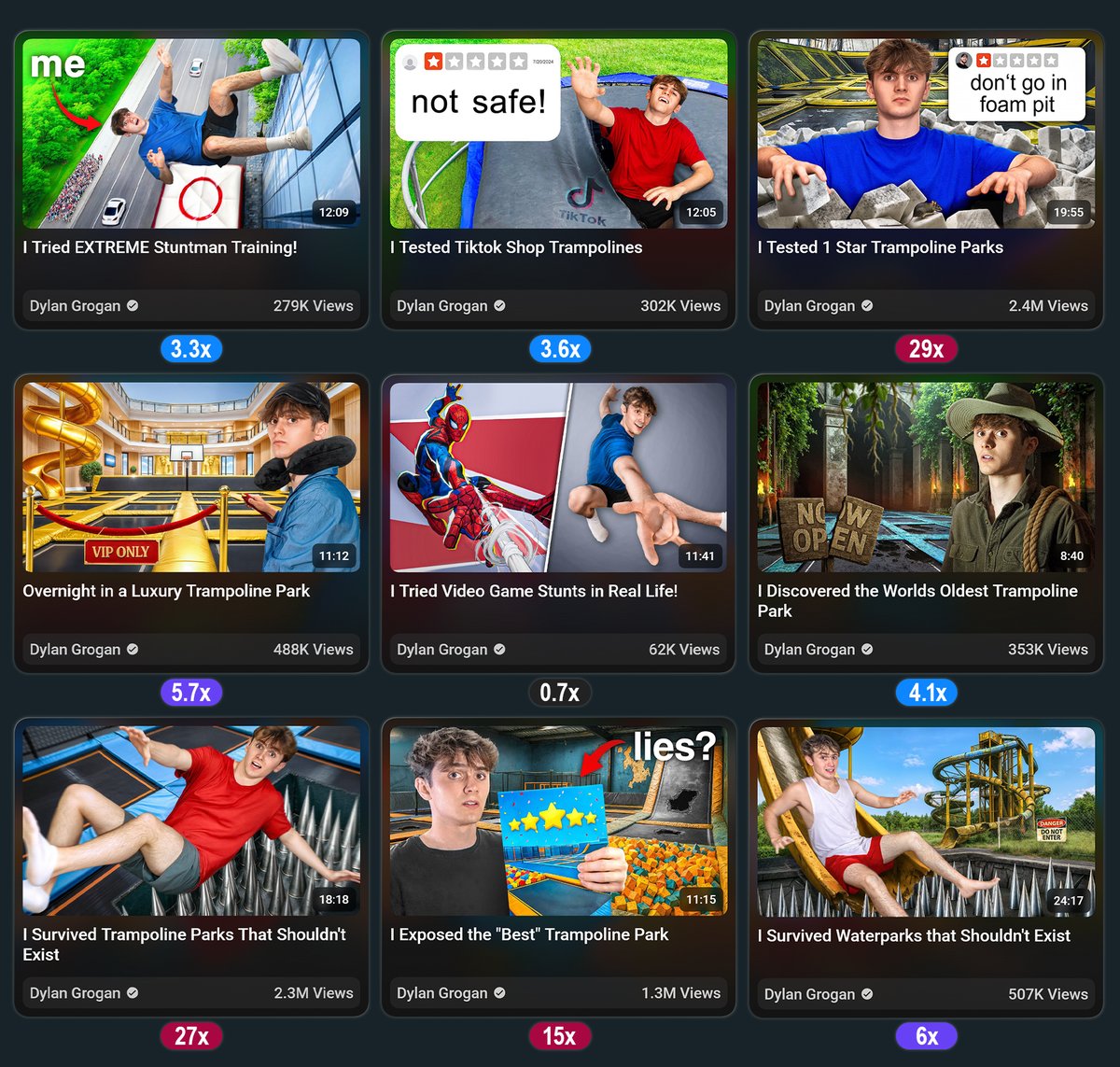1120x1067 pixels.
Task: Click the 8:40 duration label
Action: 1071,555
